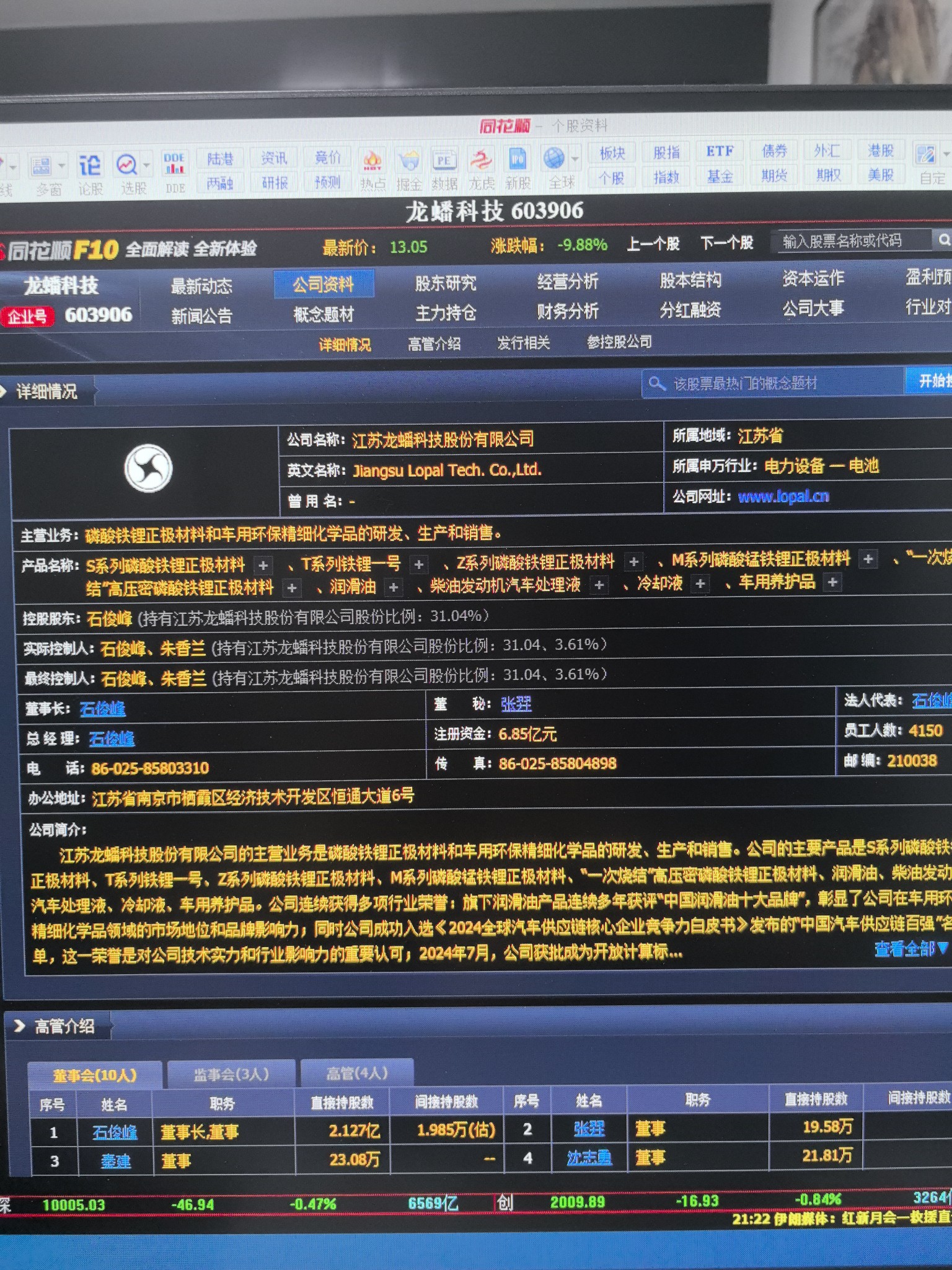Screen dimensions: 952x1270
Task: Expand plus next to 冷却液
Action: tap(700, 584)
